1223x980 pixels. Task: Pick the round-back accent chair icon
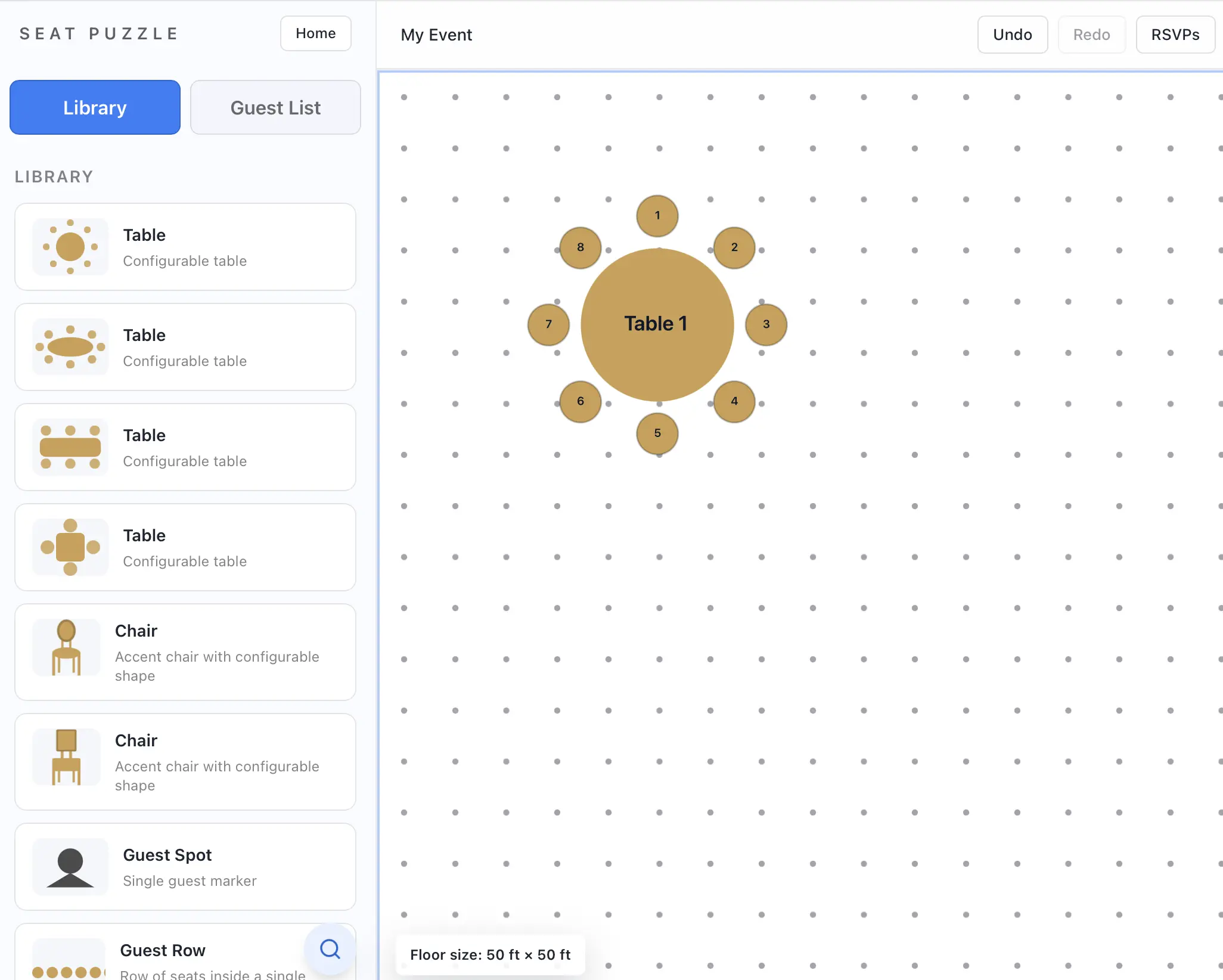coord(66,647)
